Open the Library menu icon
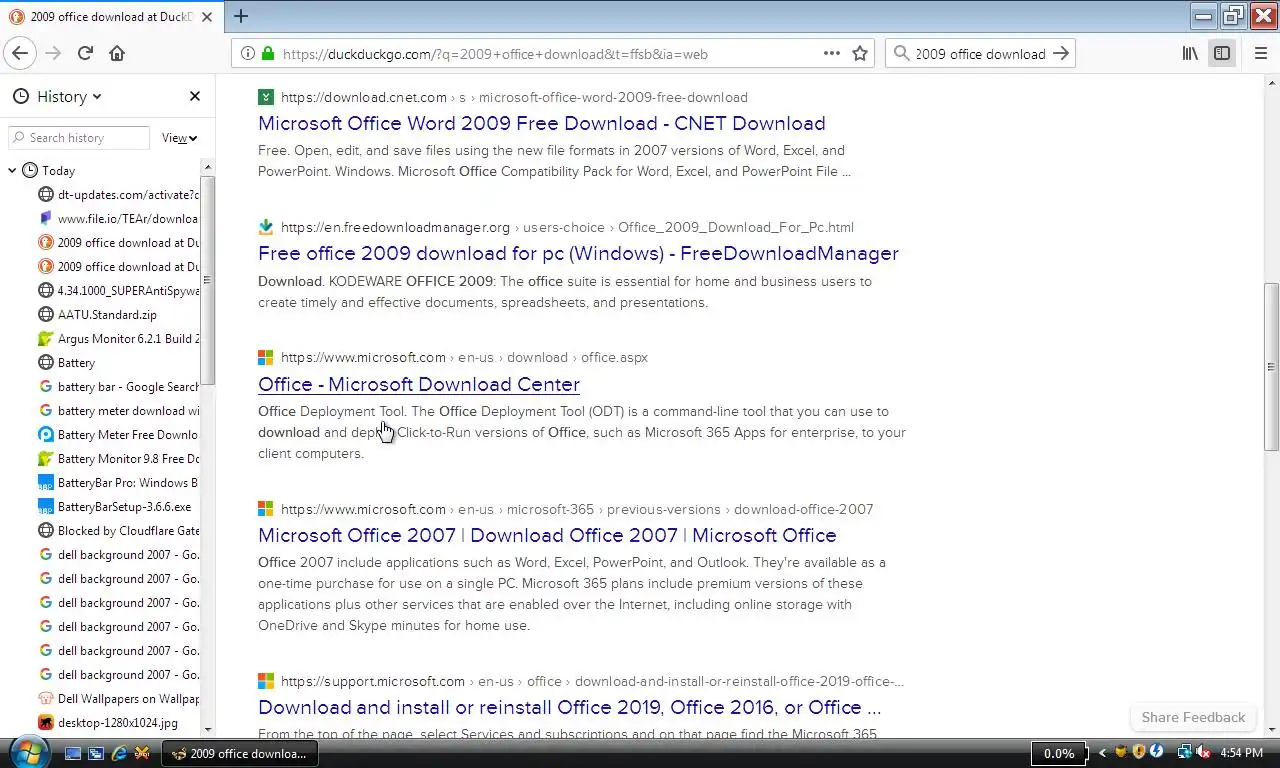This screenshot has width=1280, height=768. point(1190,54)
